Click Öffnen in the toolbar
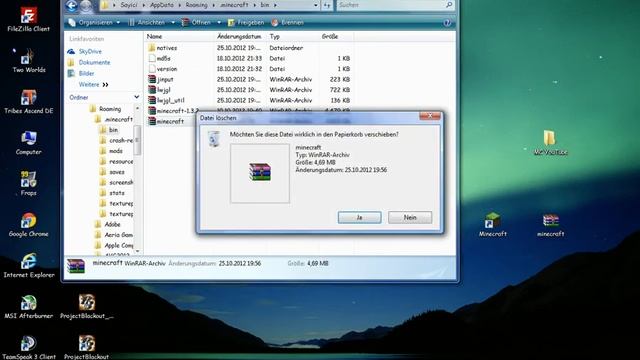This screenshot has height=360, width=640. (197, 22)
